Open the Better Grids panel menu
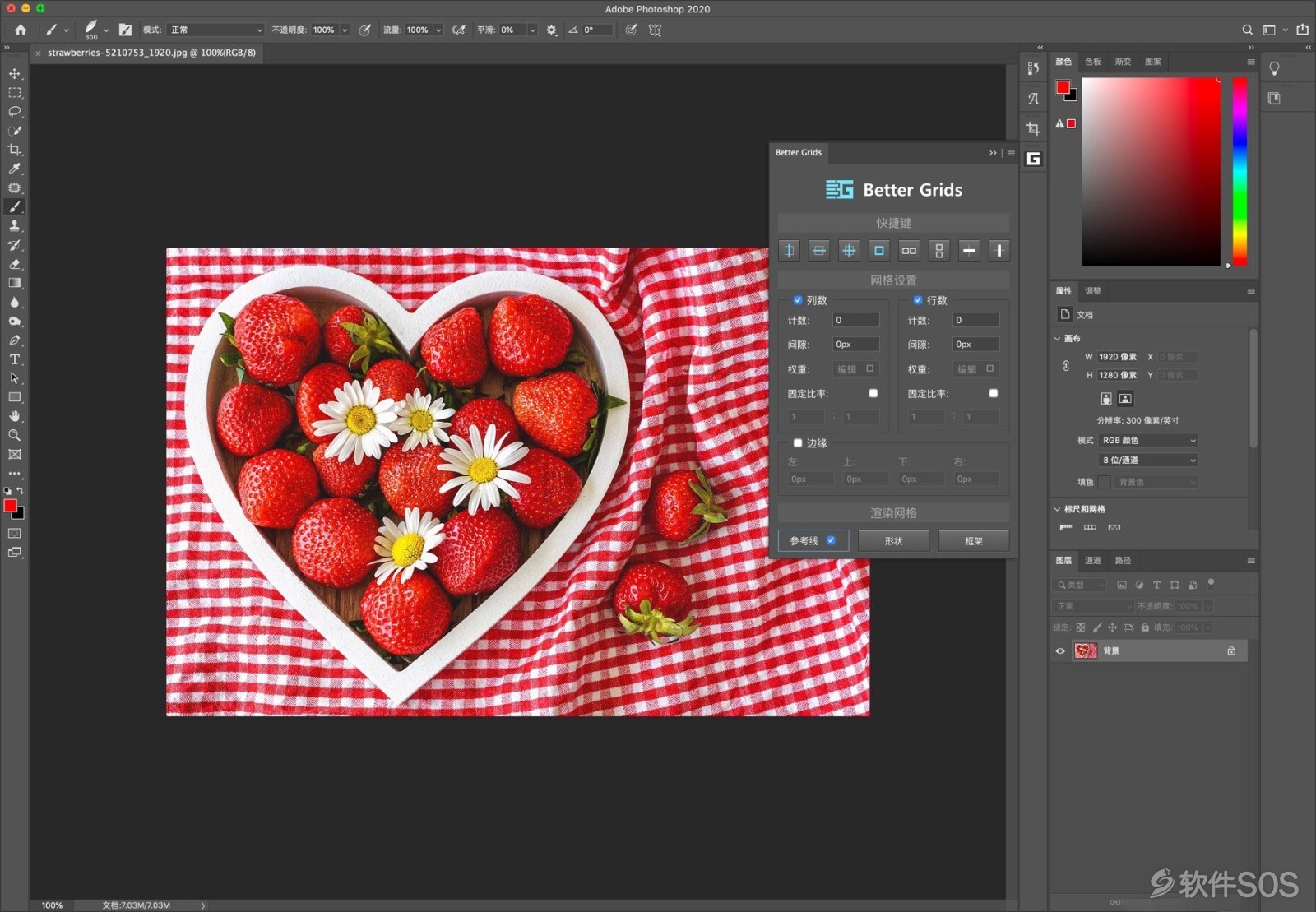This screenshot has height=912, width=1316. (x=1011, y=153)
